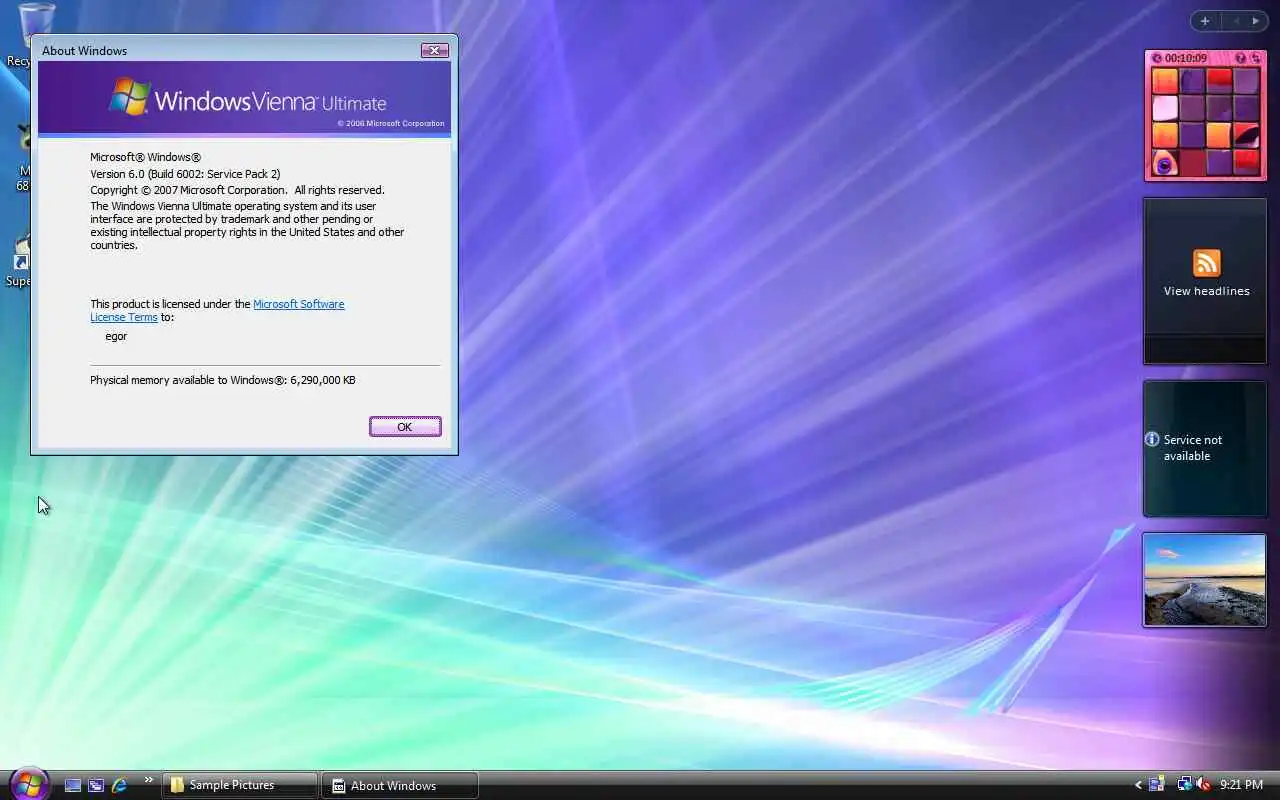Image resolution: width=1280 pixels, height=800 pixels.
Task: Close the About Windows dialog
Action: coord(434,50)
